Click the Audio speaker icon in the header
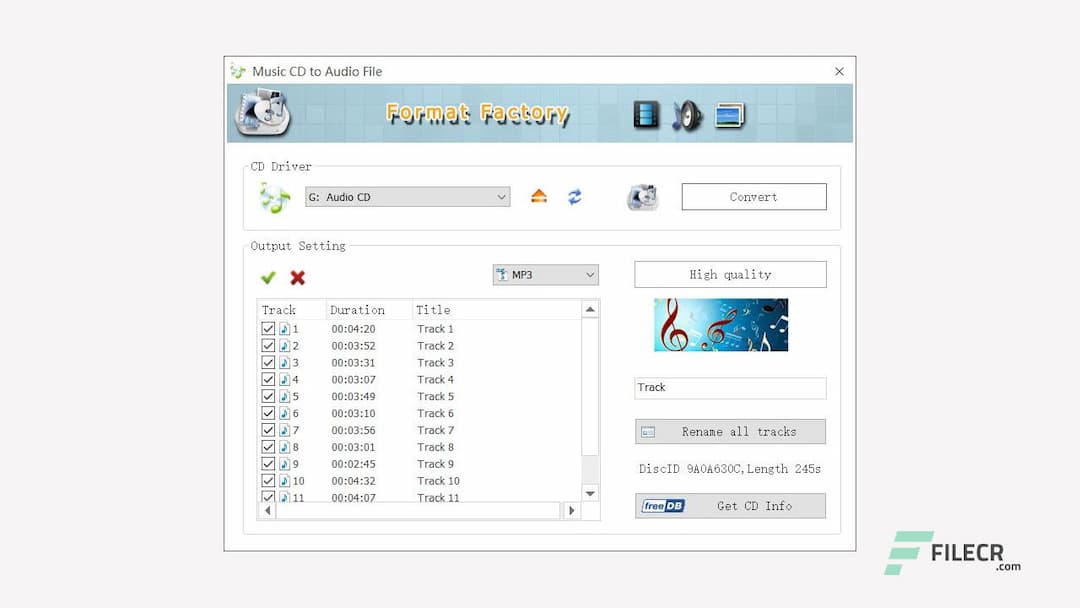The image size is (1080, 608). coord(688,114)
